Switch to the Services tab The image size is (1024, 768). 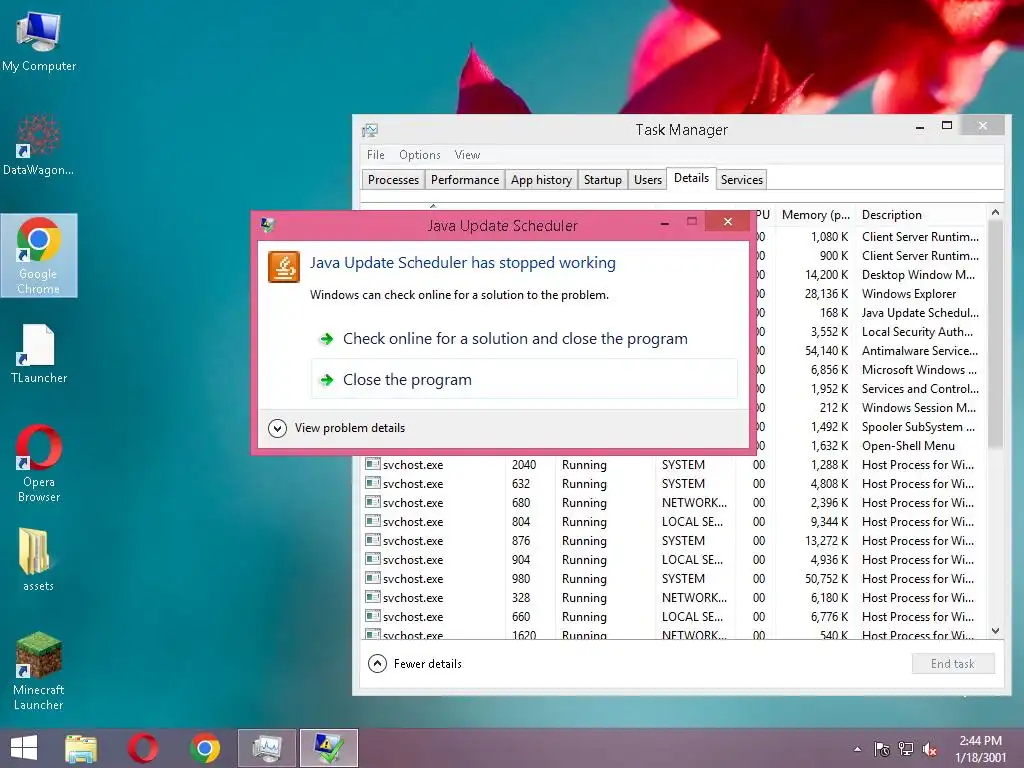pyautogui.click(x=742, y=180)
